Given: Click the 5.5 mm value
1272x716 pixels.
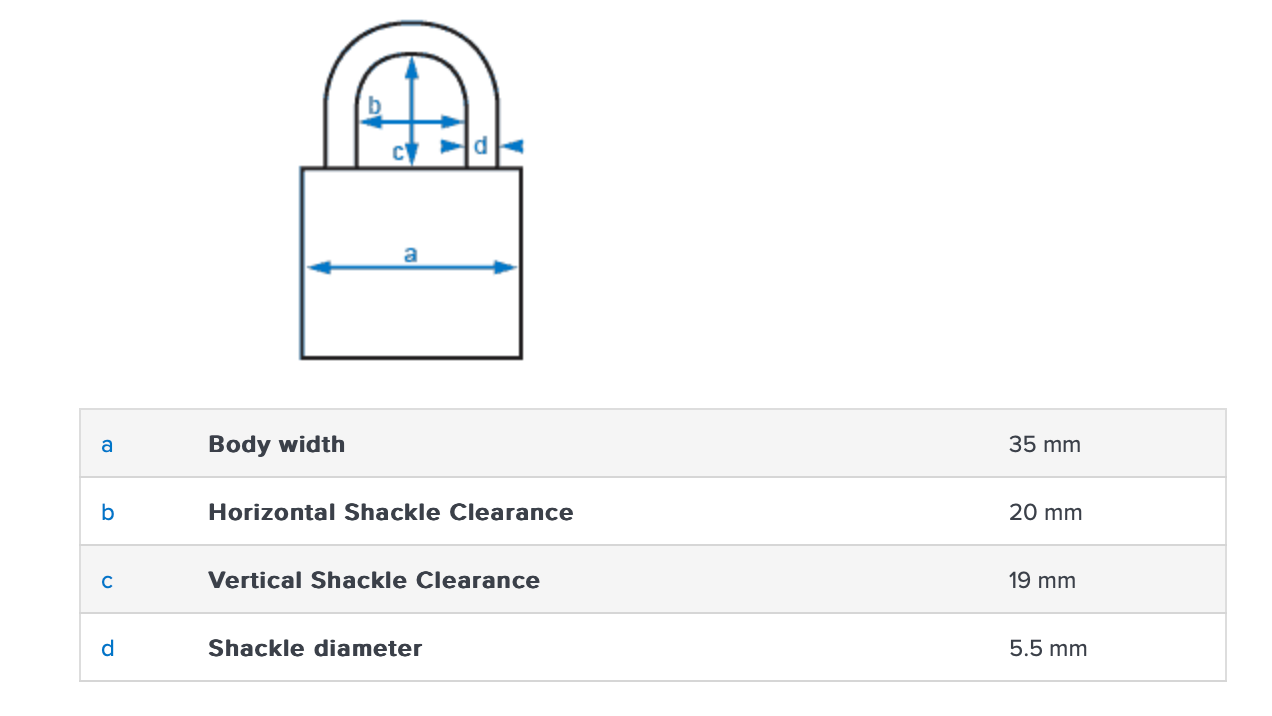Looking at the screenshot, I should (1047, 648).
